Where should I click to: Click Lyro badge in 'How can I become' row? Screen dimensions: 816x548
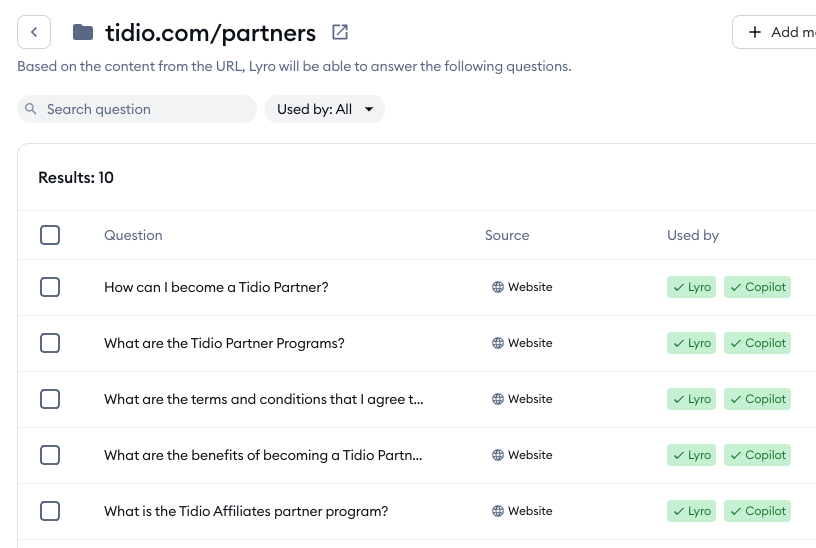[692, 287]
